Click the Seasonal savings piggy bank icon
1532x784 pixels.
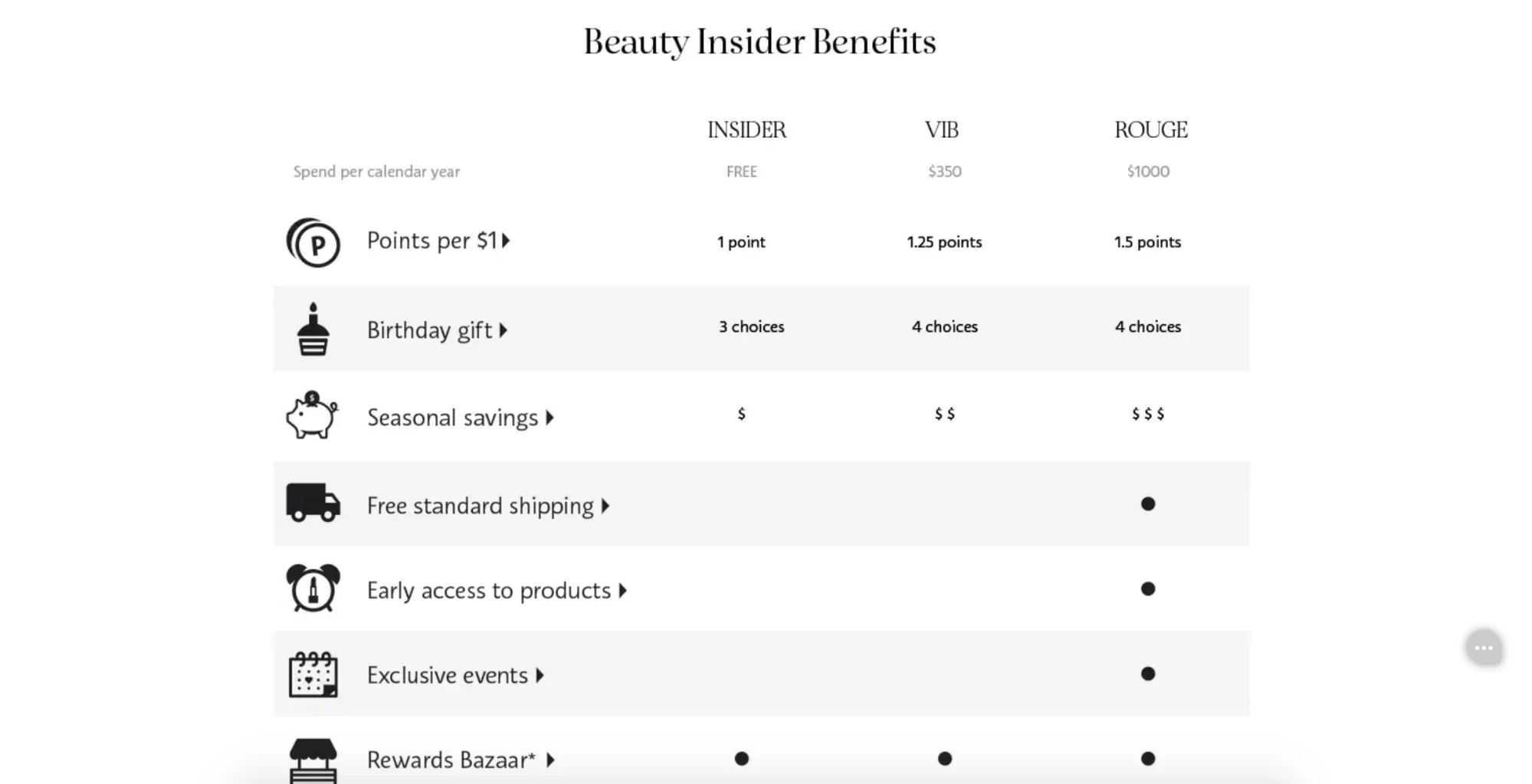[x=310, y=417]
